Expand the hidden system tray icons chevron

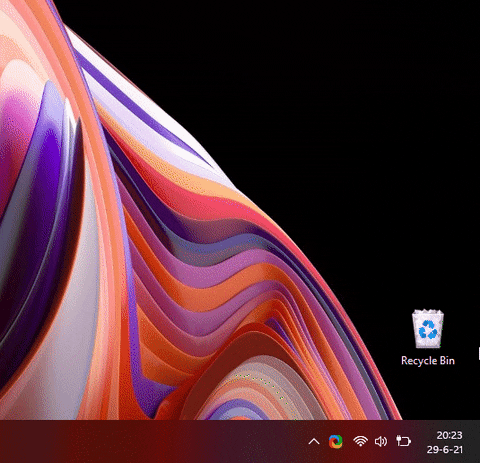pyautogui.click(x=314, y=442)
